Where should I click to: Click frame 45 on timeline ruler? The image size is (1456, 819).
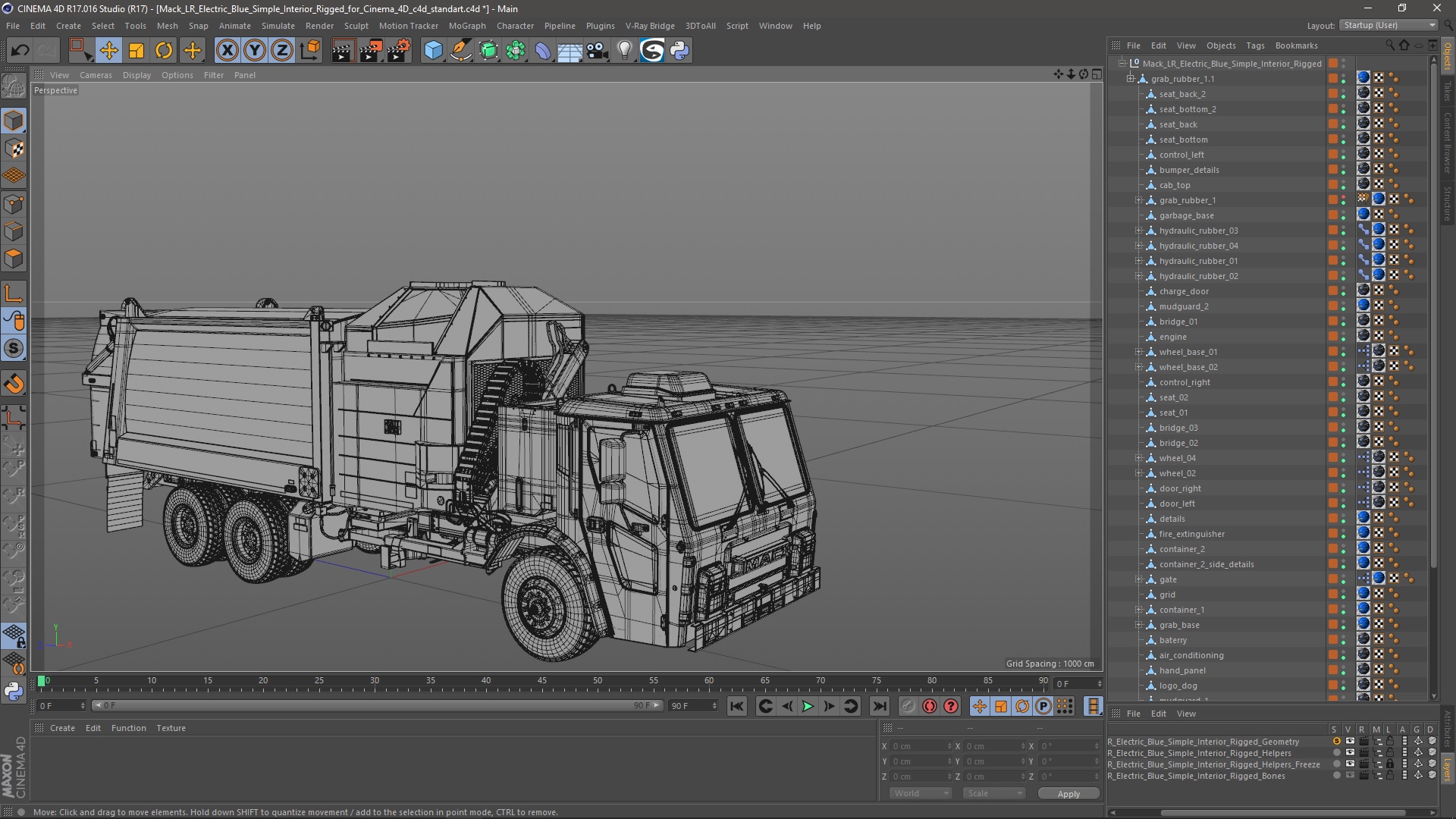(x=541, y=682)
